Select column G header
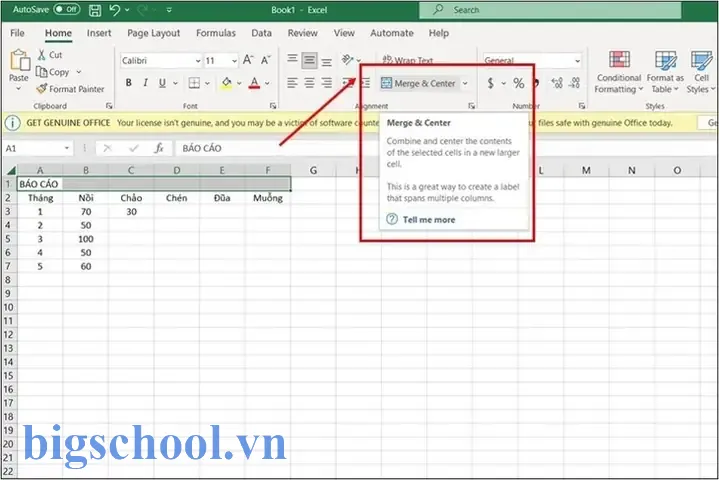Viewport: 719px width, 480px height. [x=313, y=171]
